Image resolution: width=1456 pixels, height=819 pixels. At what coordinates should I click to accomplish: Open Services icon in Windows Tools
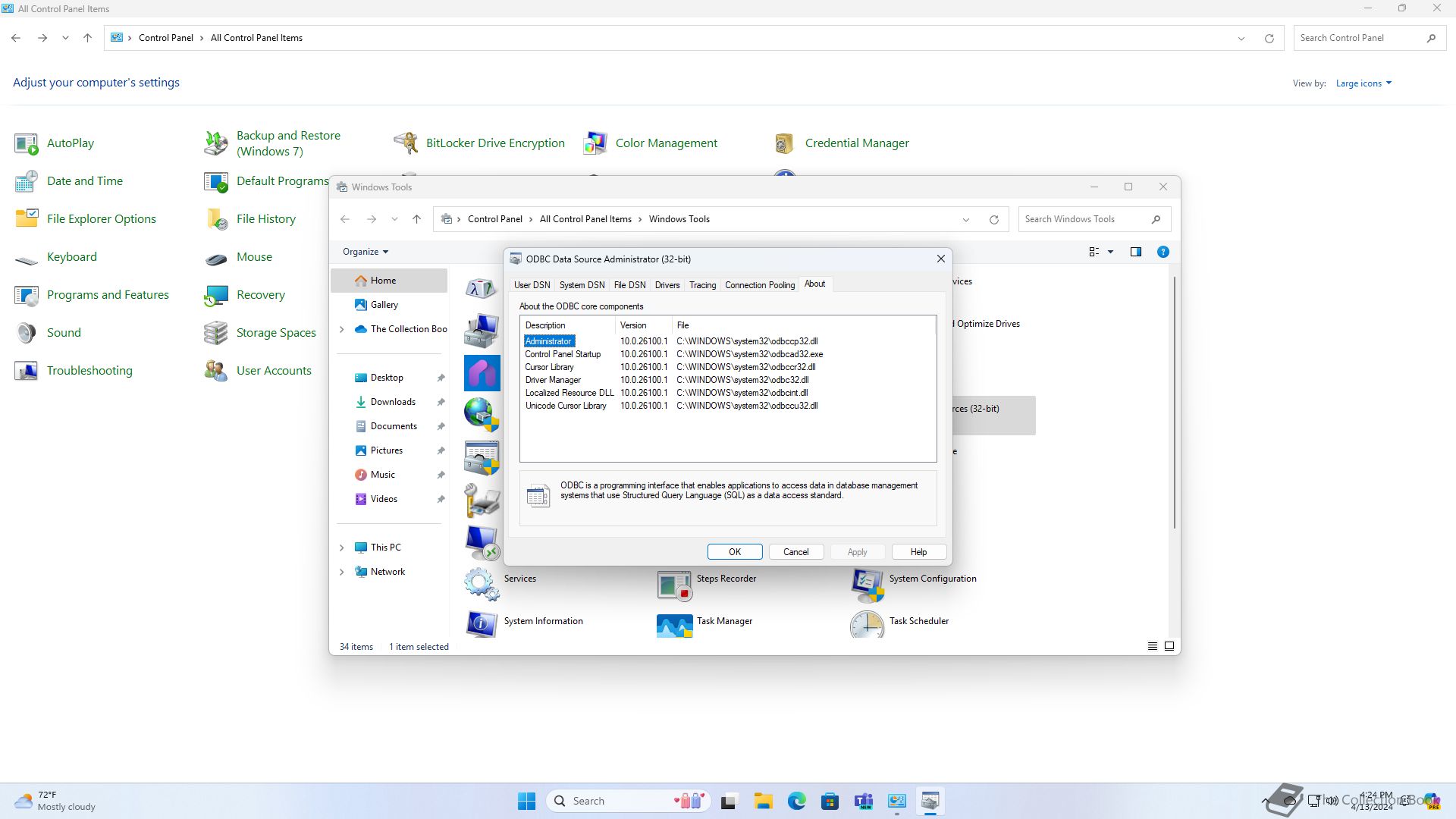(482, 584)
